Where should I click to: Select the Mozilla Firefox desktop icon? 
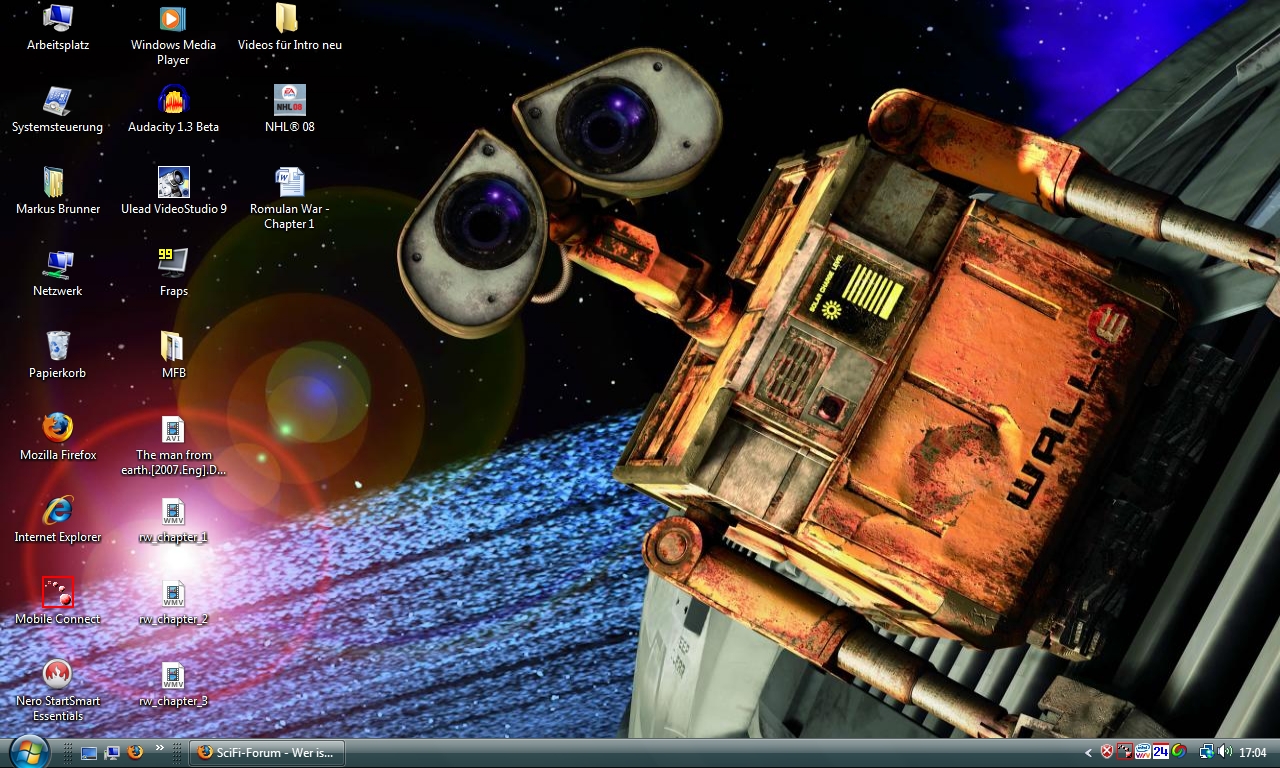coord(57,428)
